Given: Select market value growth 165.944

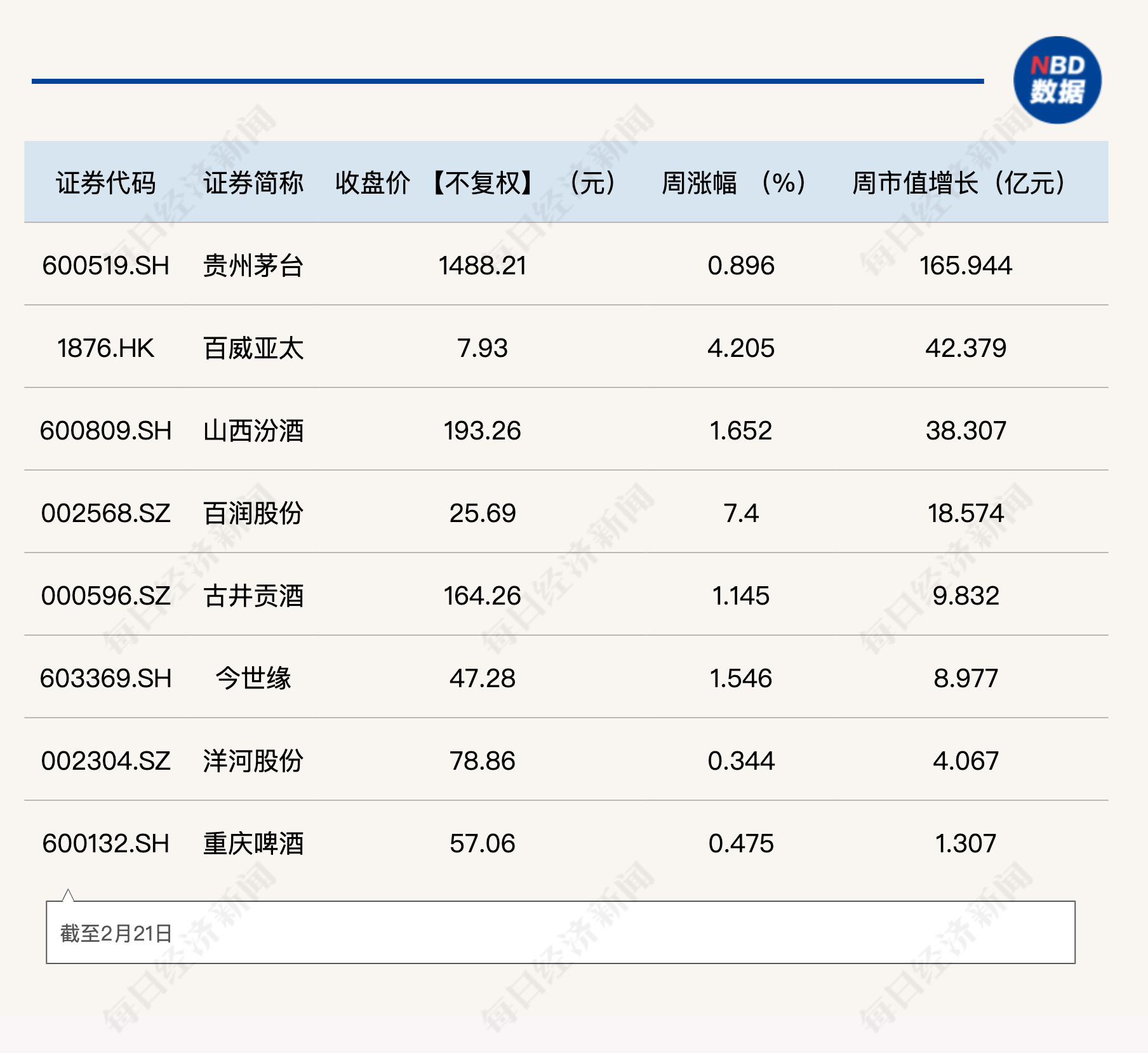Looking at the screenshot, I should [966, 265].
